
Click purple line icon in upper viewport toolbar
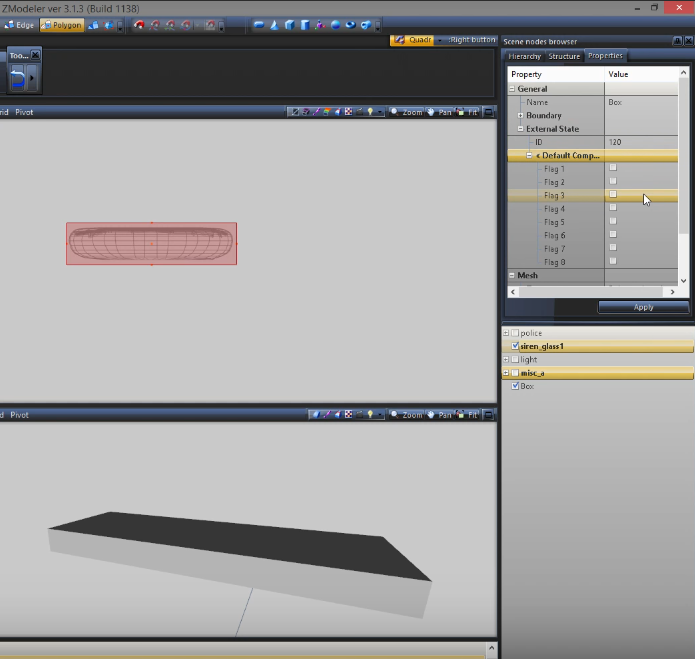(316, 112)
